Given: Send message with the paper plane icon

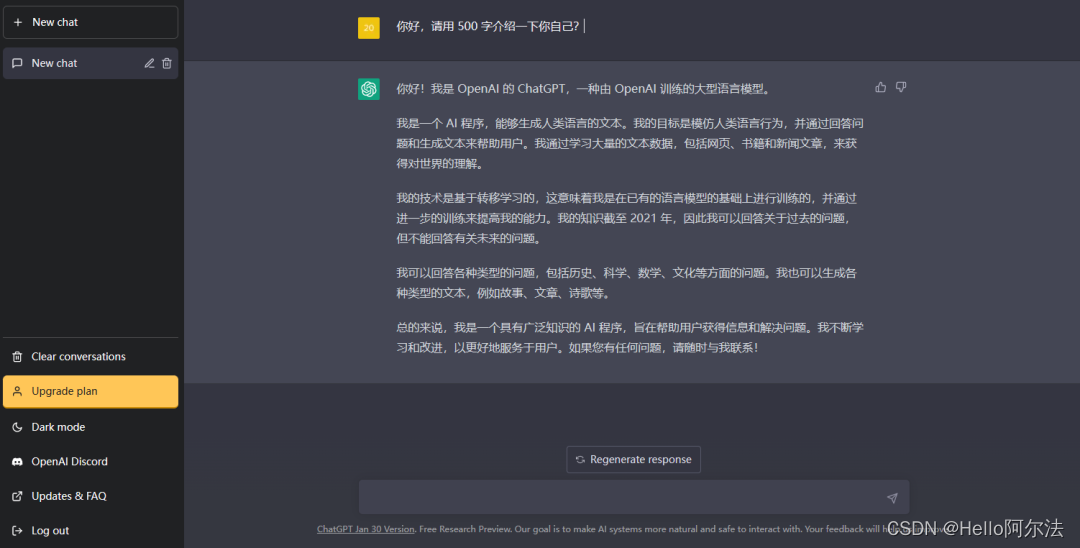Looking at the screenshot, I should (x=892, y=498).
